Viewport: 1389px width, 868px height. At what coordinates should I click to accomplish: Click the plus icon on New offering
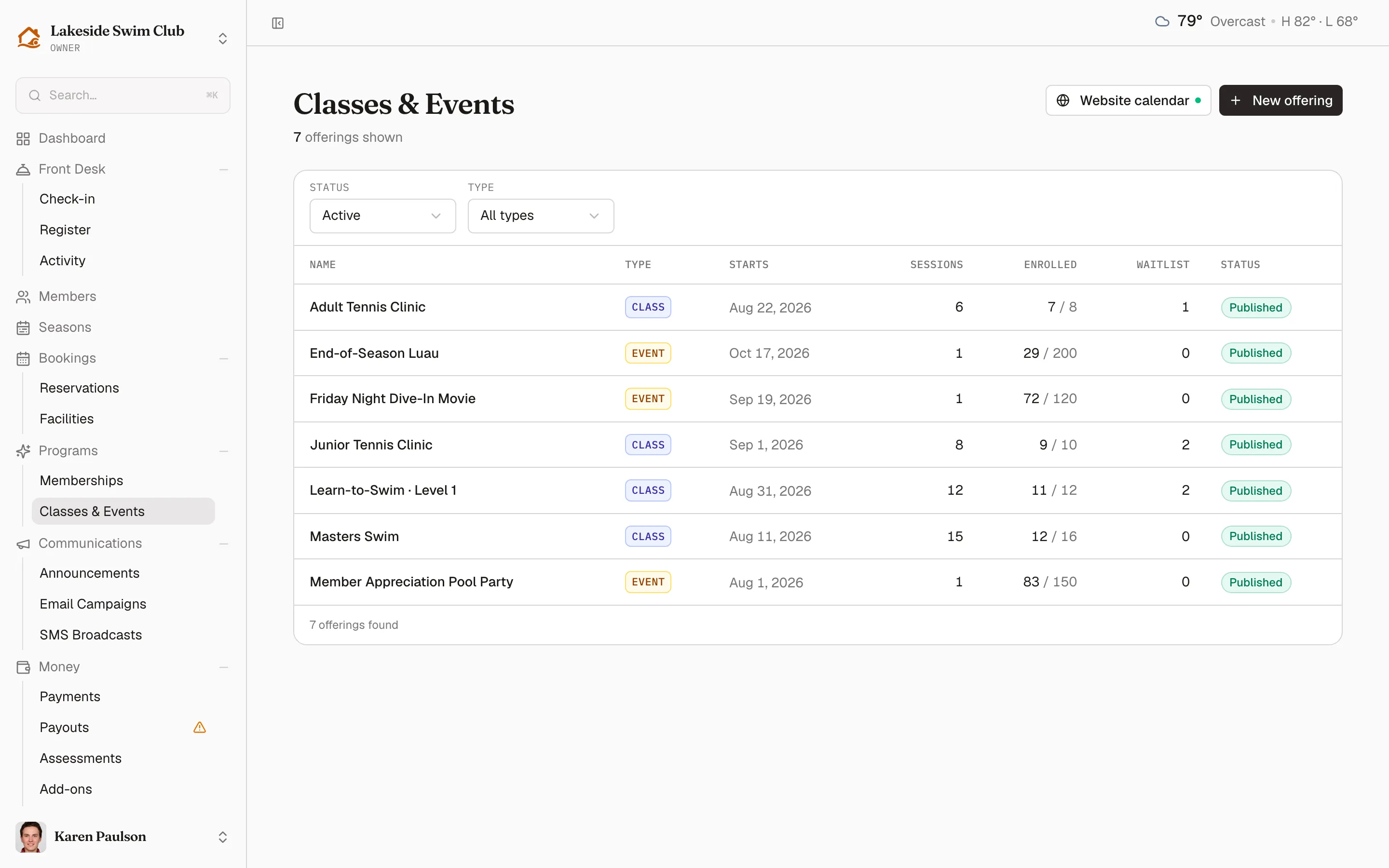1236,100
